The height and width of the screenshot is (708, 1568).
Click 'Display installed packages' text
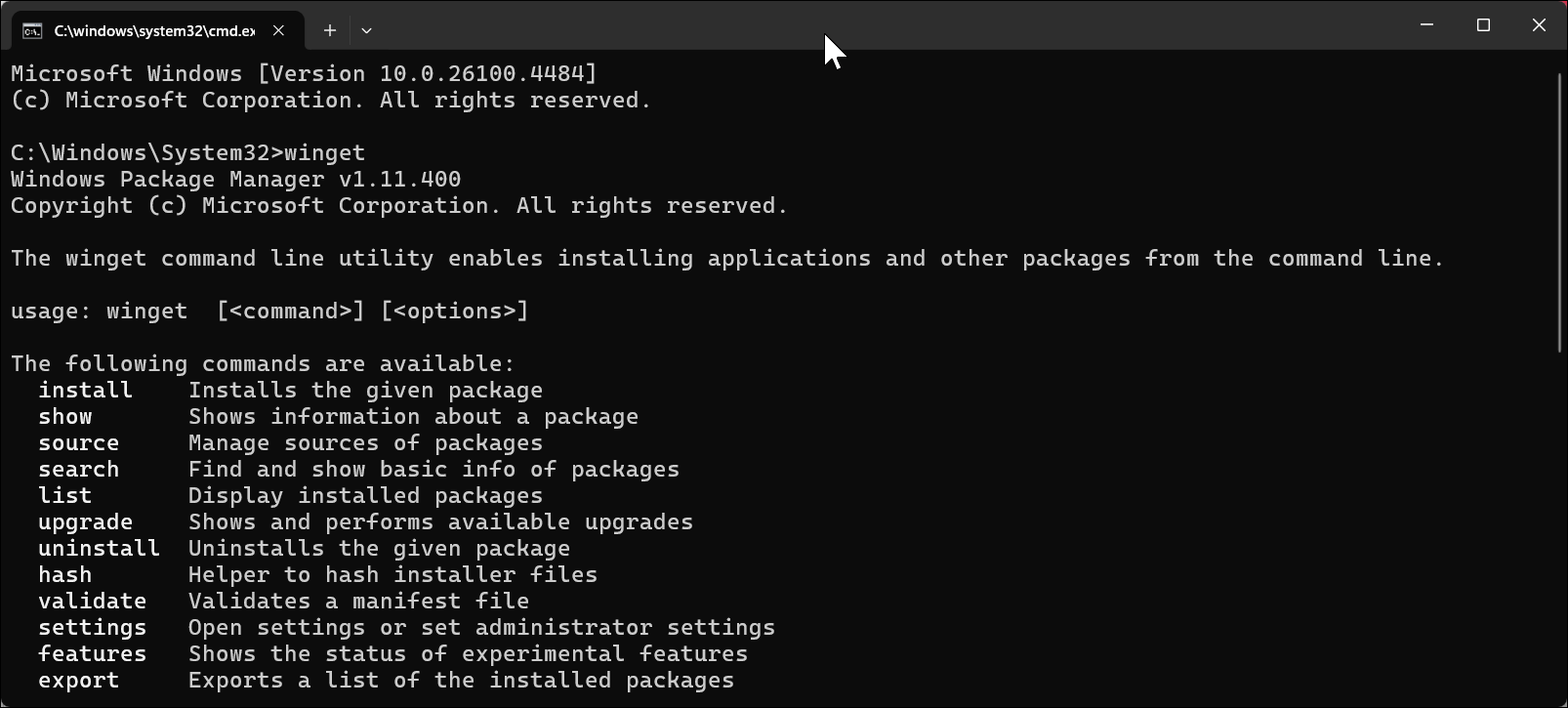[x=365, y=496]
